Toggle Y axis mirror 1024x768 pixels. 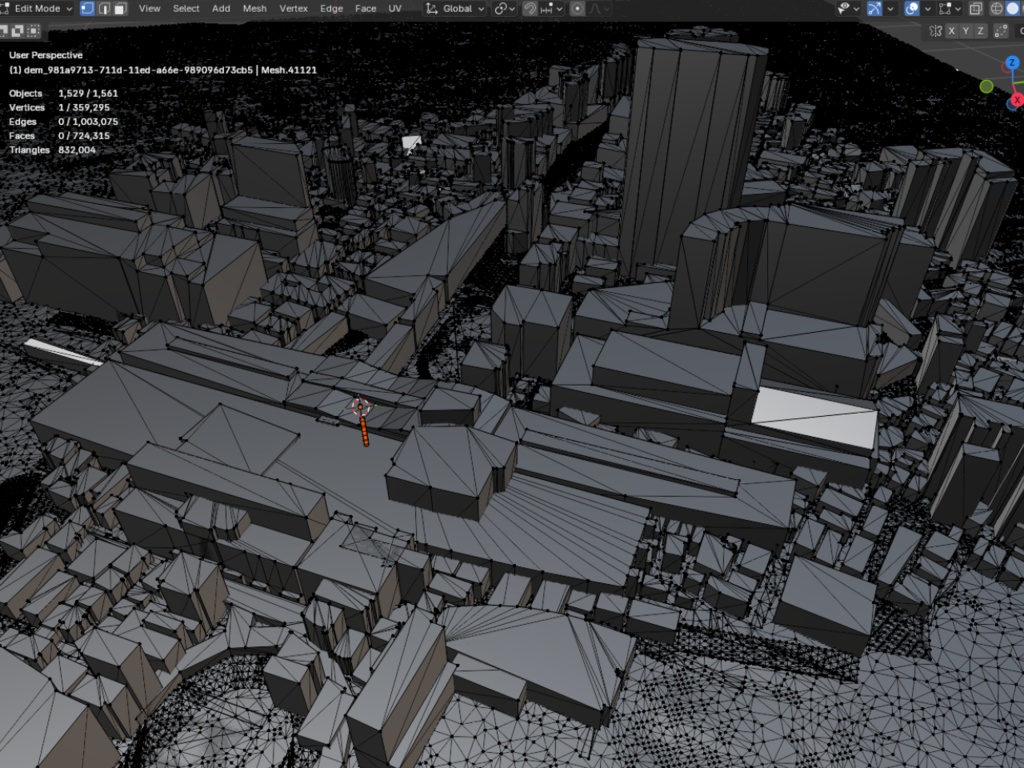click(966, 31)
